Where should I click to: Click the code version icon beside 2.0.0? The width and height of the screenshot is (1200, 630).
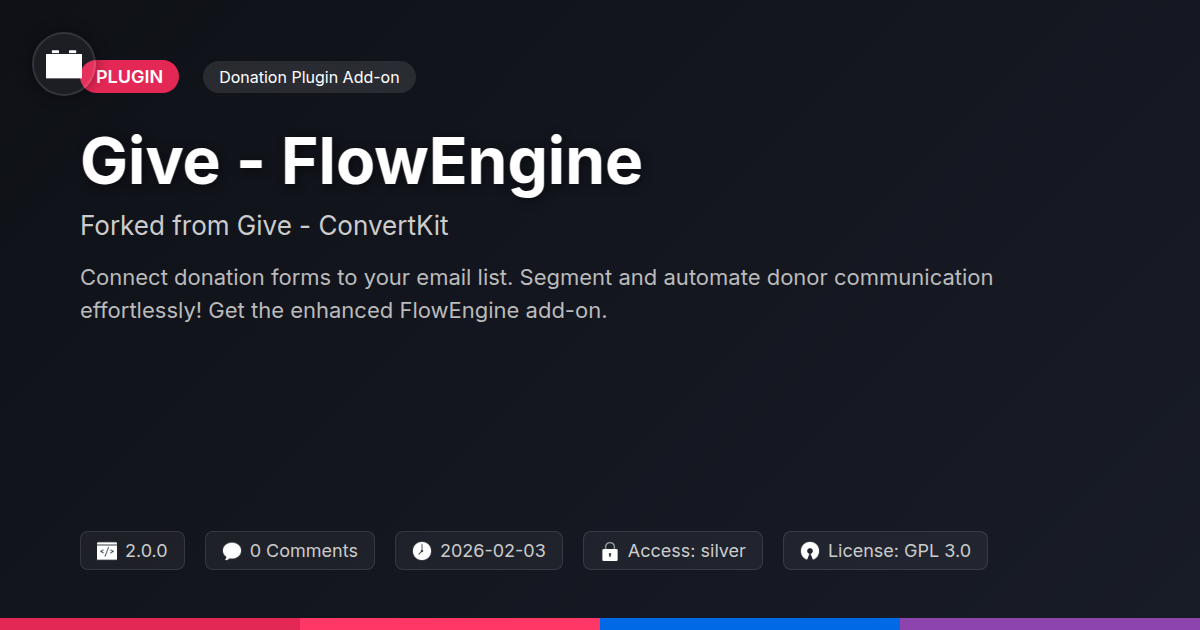[107, 551]
